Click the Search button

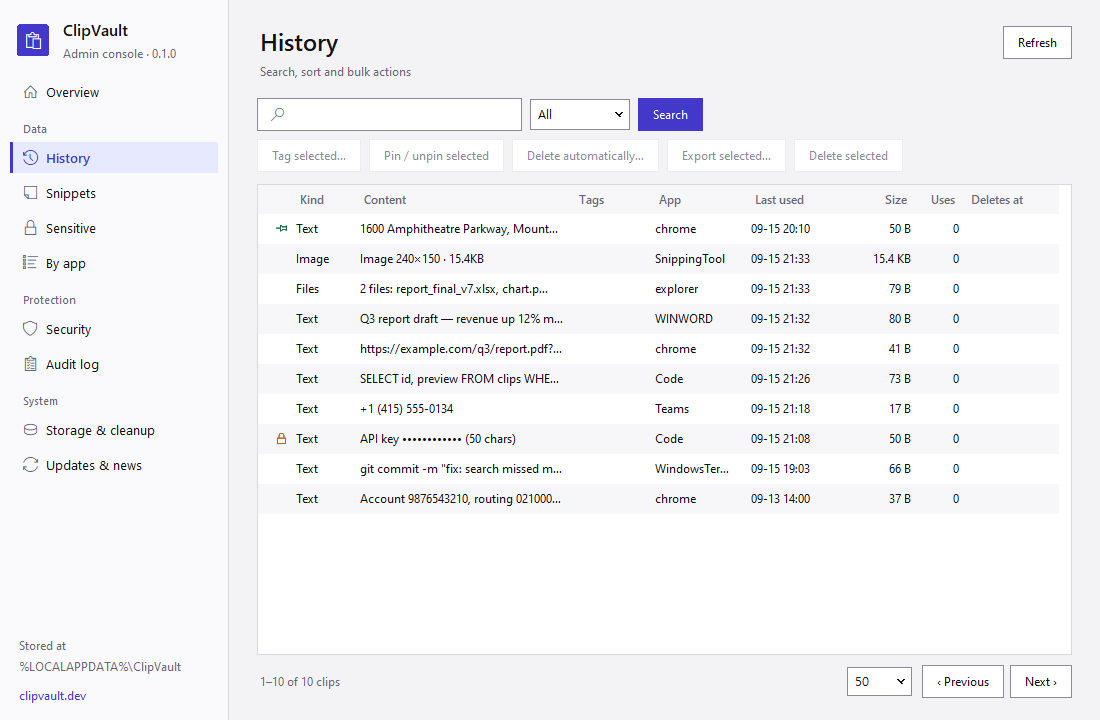tap(670, 114)
